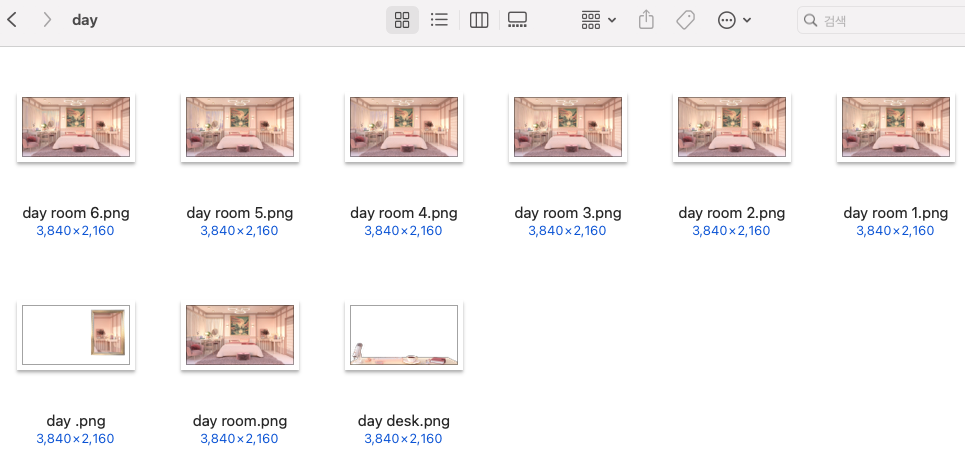Image resolution: width=965 pixels, height=455 pixels.
Task: Click the dimensions under day desk.png
Action: 404,439
